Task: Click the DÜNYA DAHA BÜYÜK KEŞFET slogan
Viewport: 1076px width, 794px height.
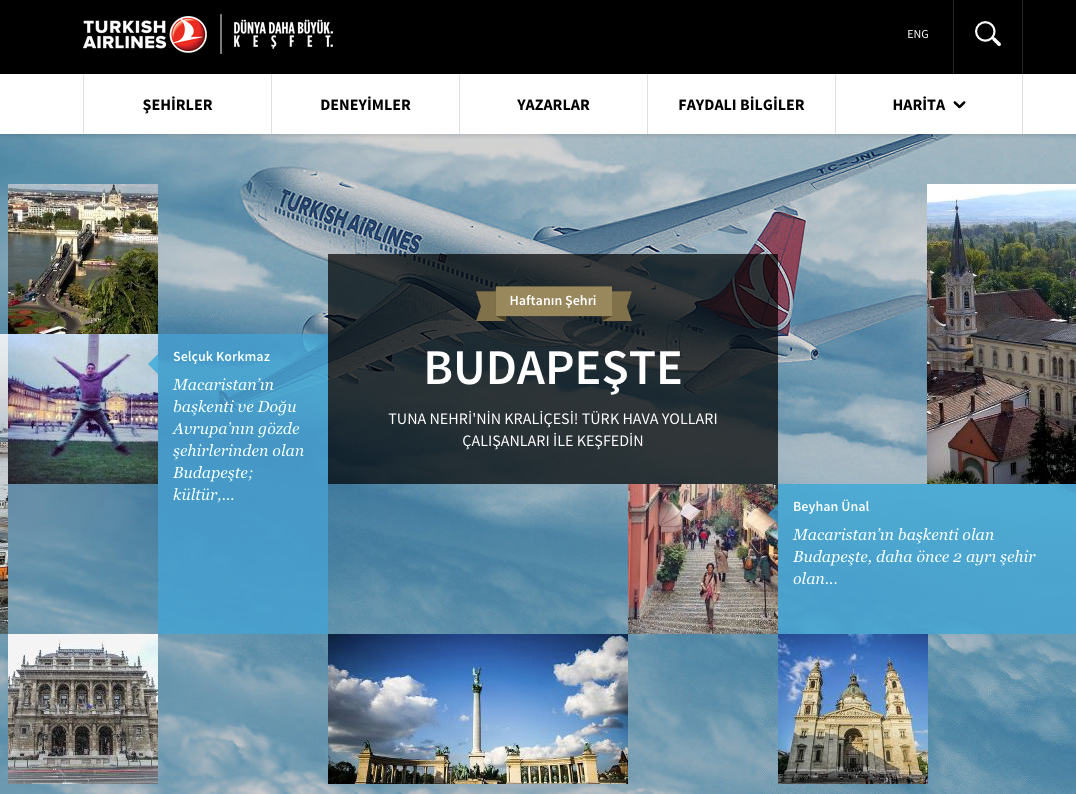Action: [283, 34]
